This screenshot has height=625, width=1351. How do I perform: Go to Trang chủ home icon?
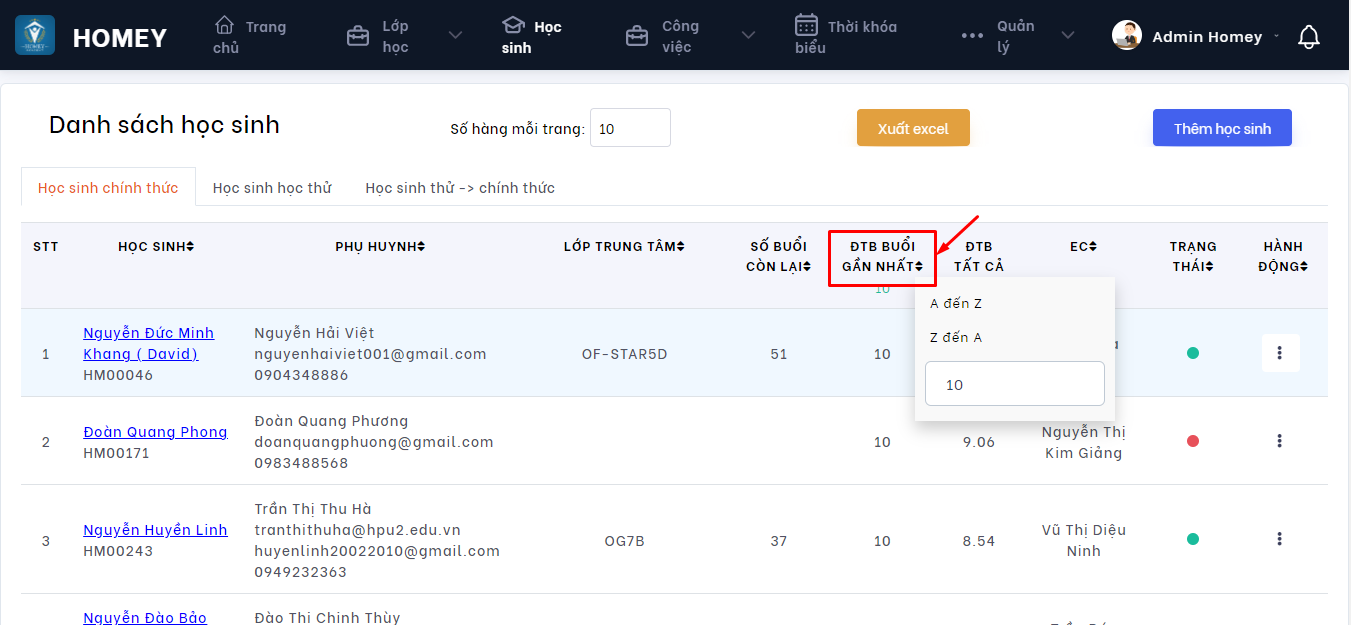click(225, 25)
